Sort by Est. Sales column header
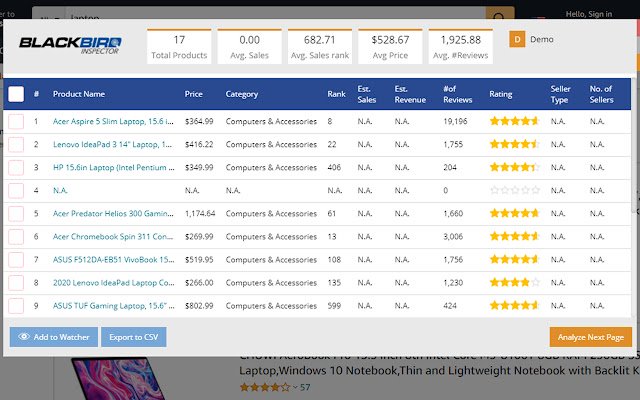Image resolution: width=640 pixels, height=400 pixels. 367,94
